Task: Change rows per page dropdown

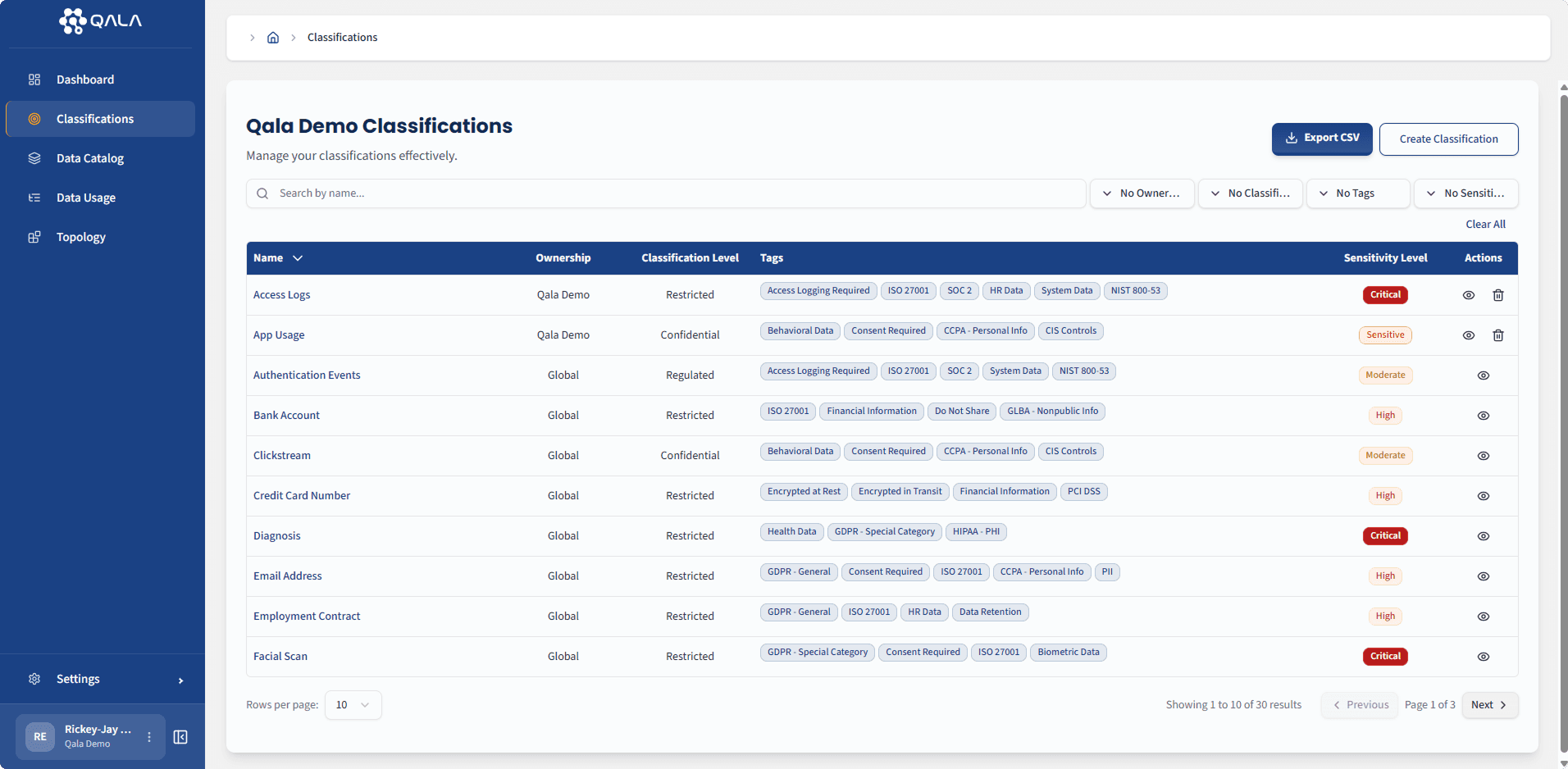Action: [353, 705]
